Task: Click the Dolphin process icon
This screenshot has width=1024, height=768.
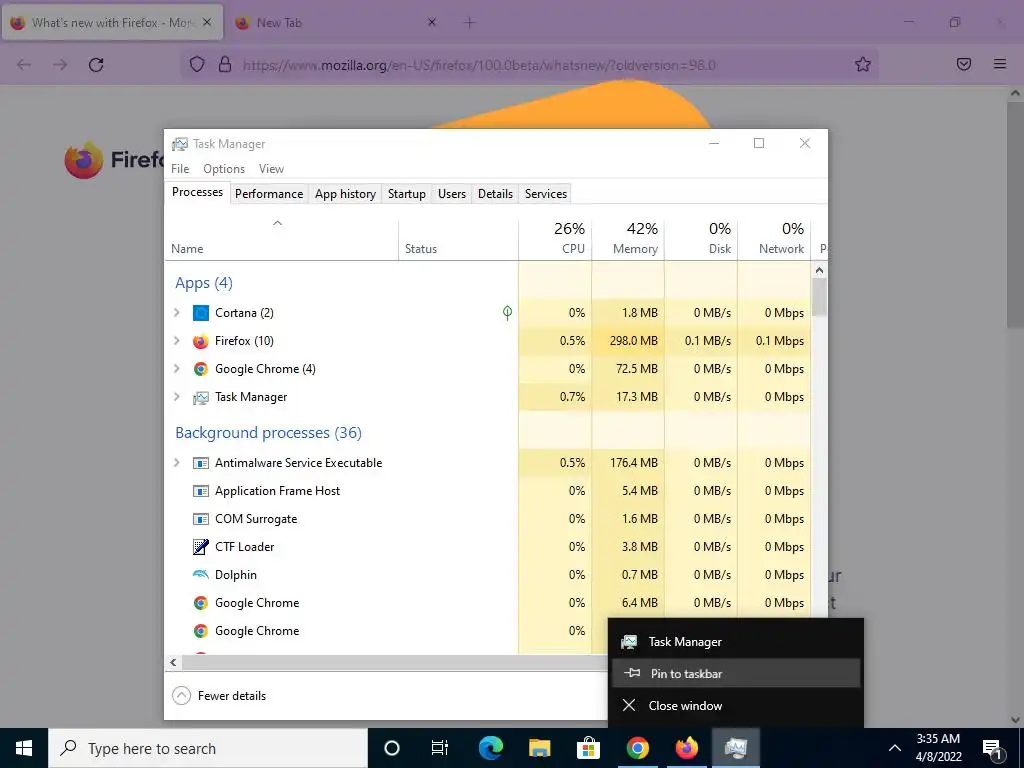Action: tap(200, 575)
